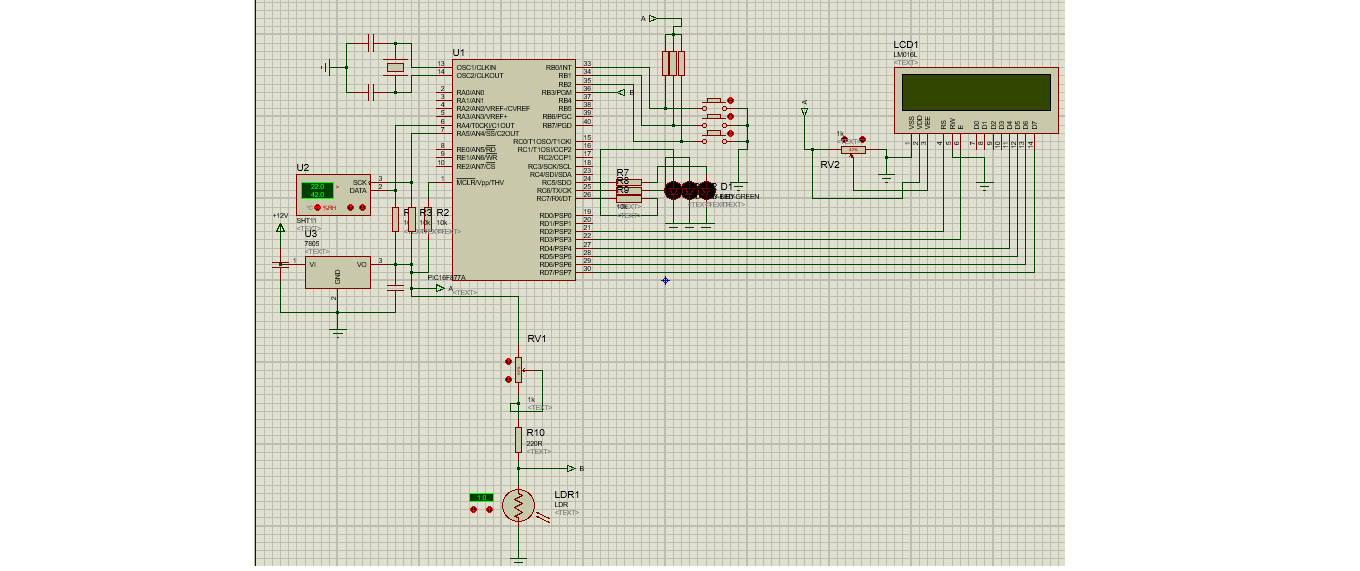This screenshot has width=1360, height=571.
Task: Click the LDR1 light sensor symbol
Action: 518,505
